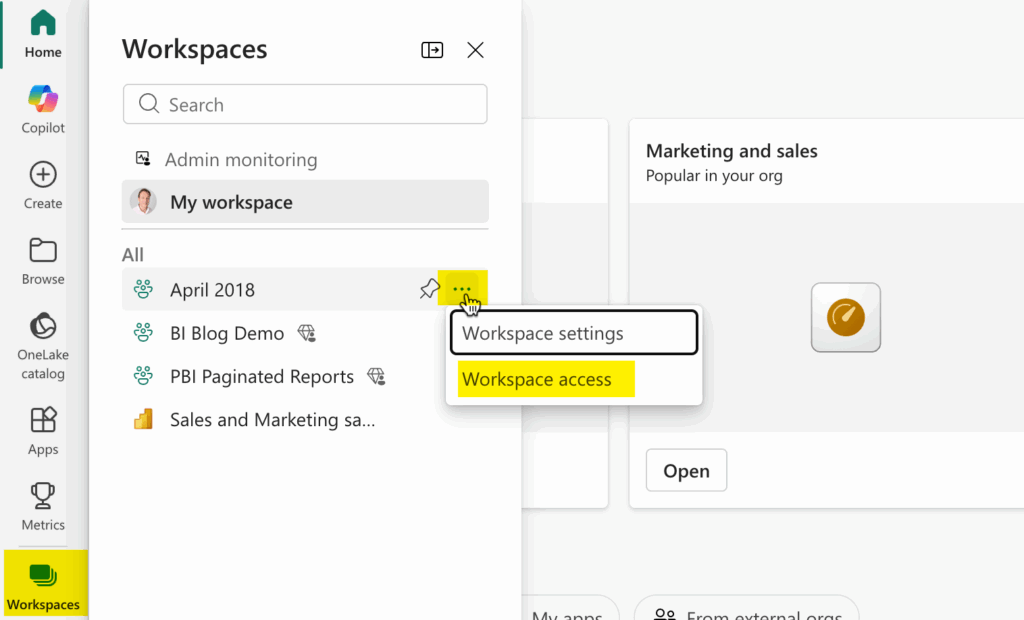Close the Workspaces pane
Image resolution: width=1024 pixels, height=620 pixels.
point(476,50)
